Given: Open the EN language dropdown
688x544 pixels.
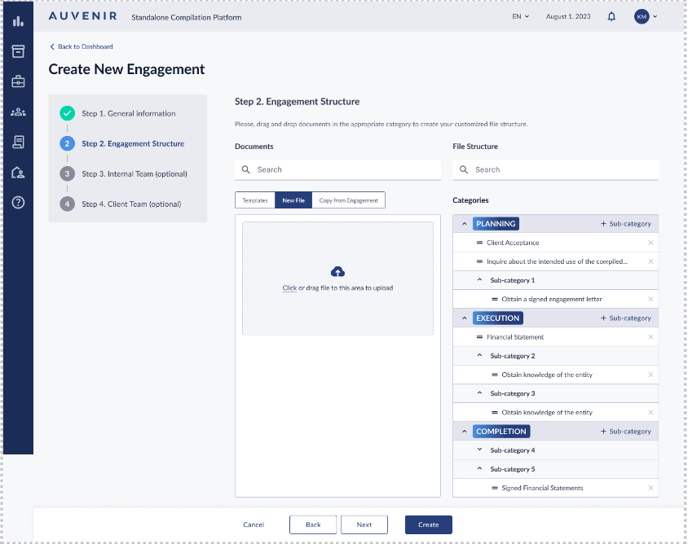Looking at the screenshot, I should point(520,17).
